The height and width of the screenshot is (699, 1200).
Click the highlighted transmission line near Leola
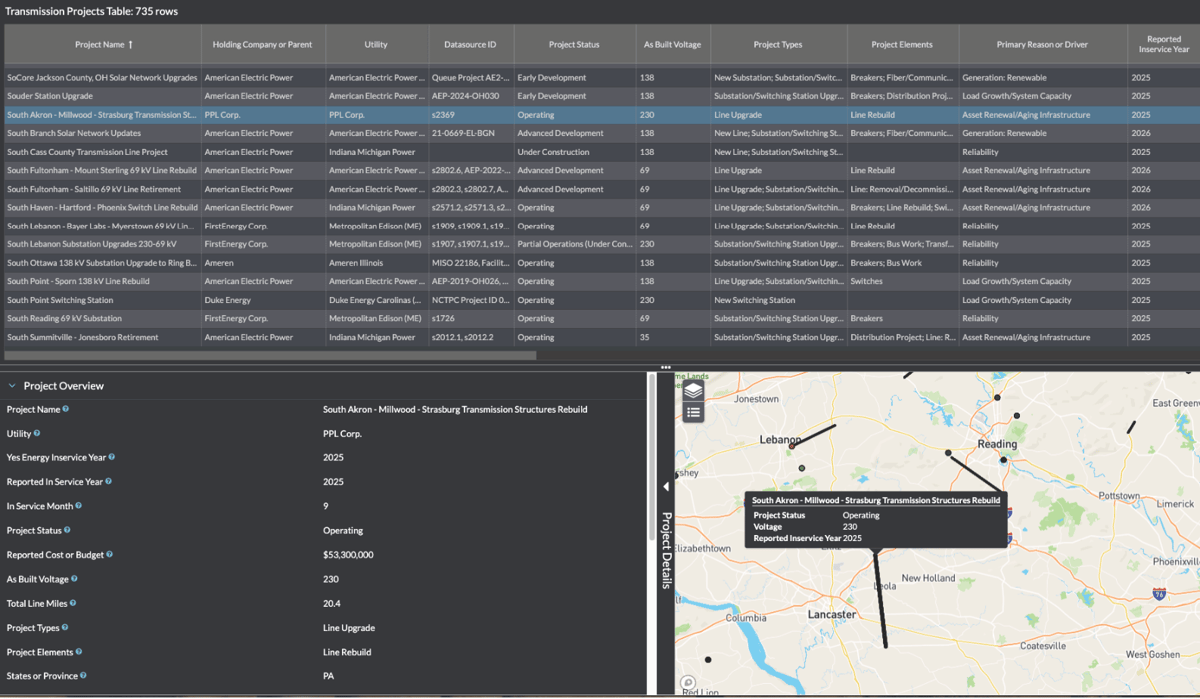coord(880,600)
